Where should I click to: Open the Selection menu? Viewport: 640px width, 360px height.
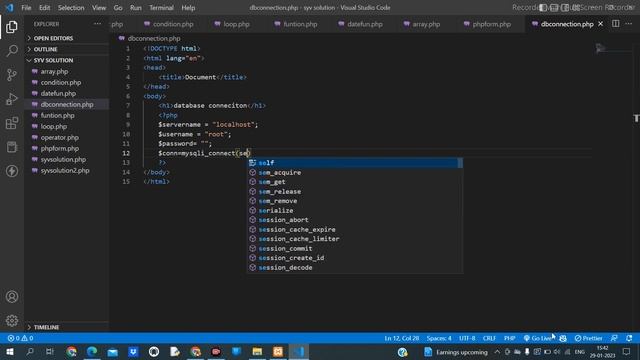pos(71,8)
